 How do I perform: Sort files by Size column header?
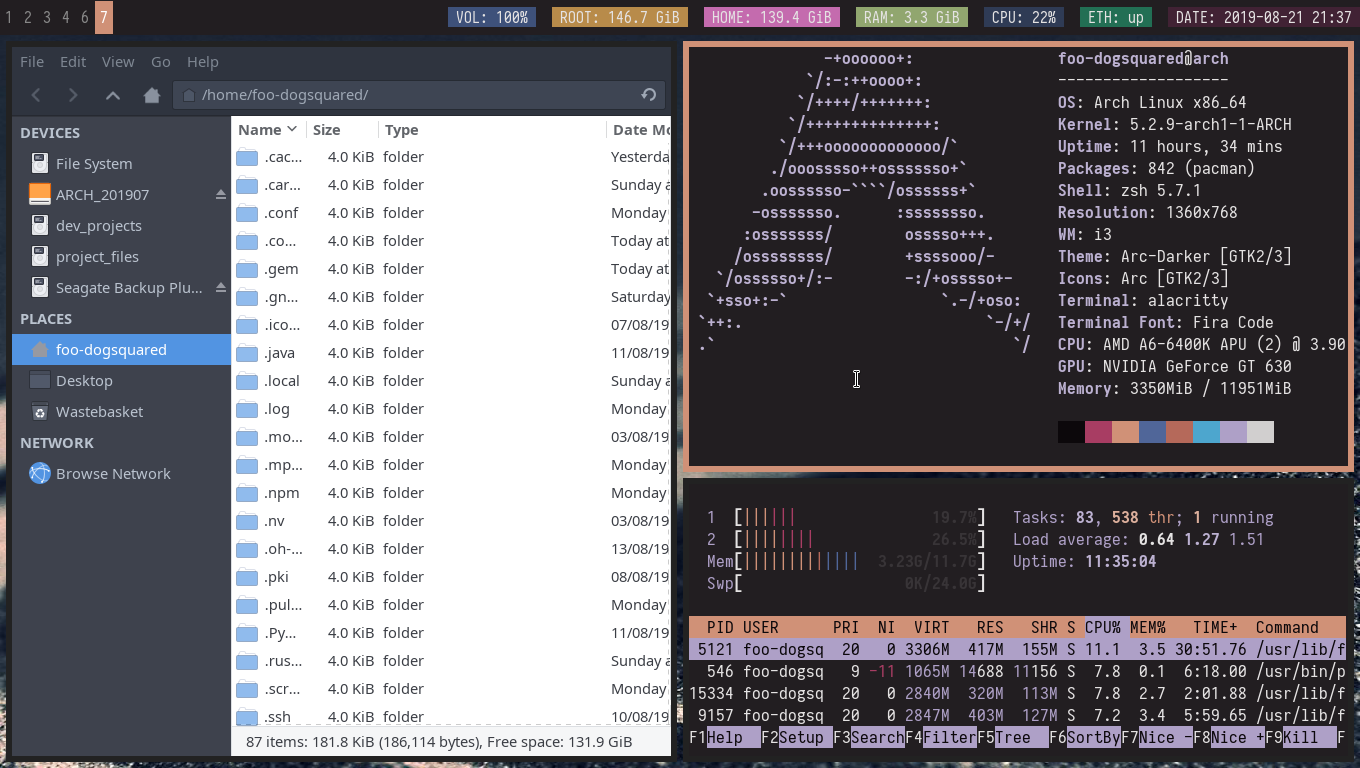[x=341, y=130]
